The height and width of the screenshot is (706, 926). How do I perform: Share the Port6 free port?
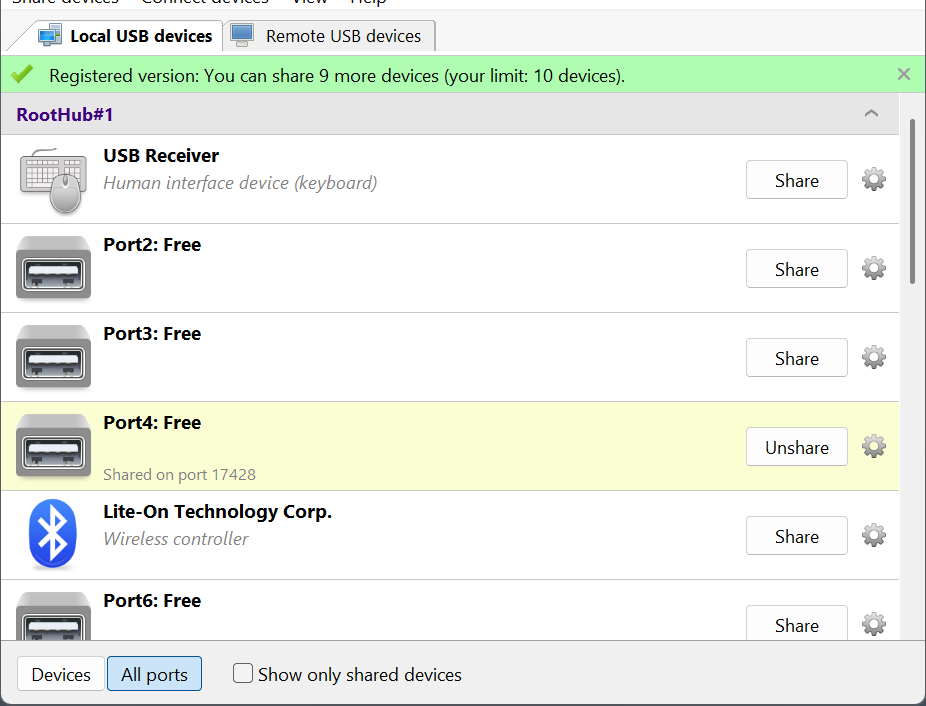[796, 625]
